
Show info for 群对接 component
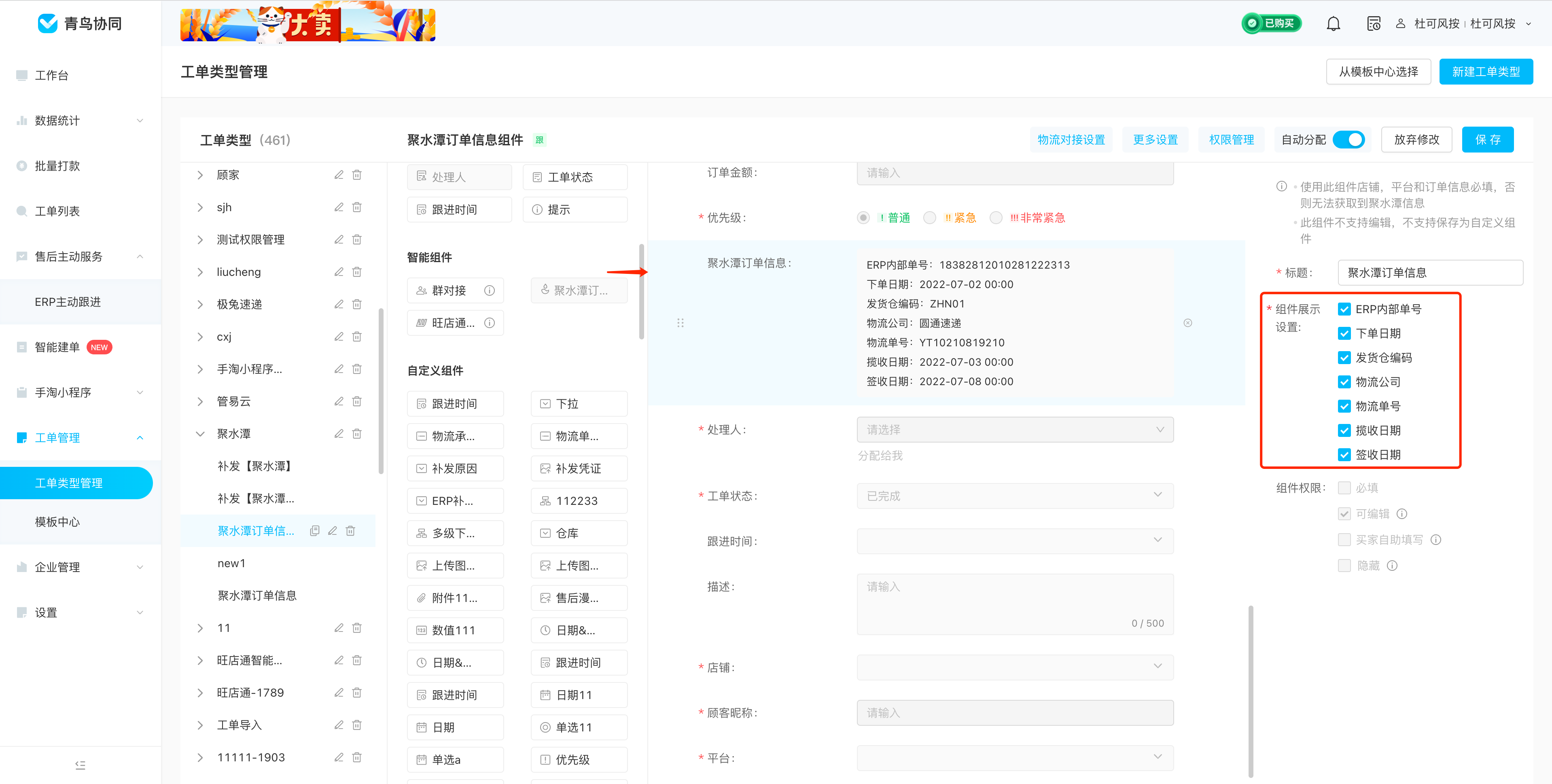click(x=490, y=290)
